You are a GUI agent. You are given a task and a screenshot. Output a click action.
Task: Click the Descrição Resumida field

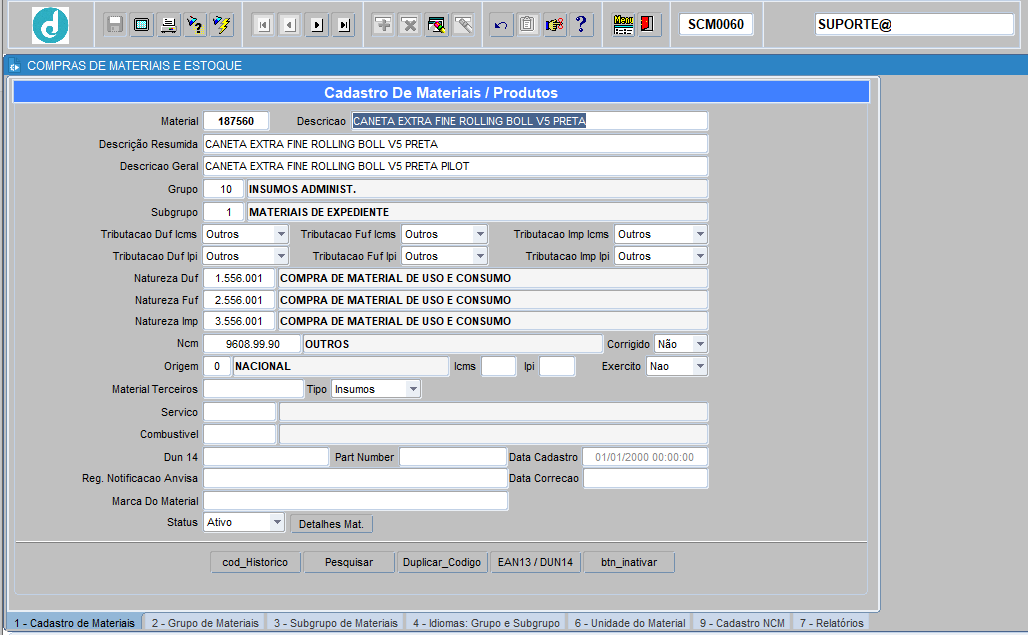point(456,144)
